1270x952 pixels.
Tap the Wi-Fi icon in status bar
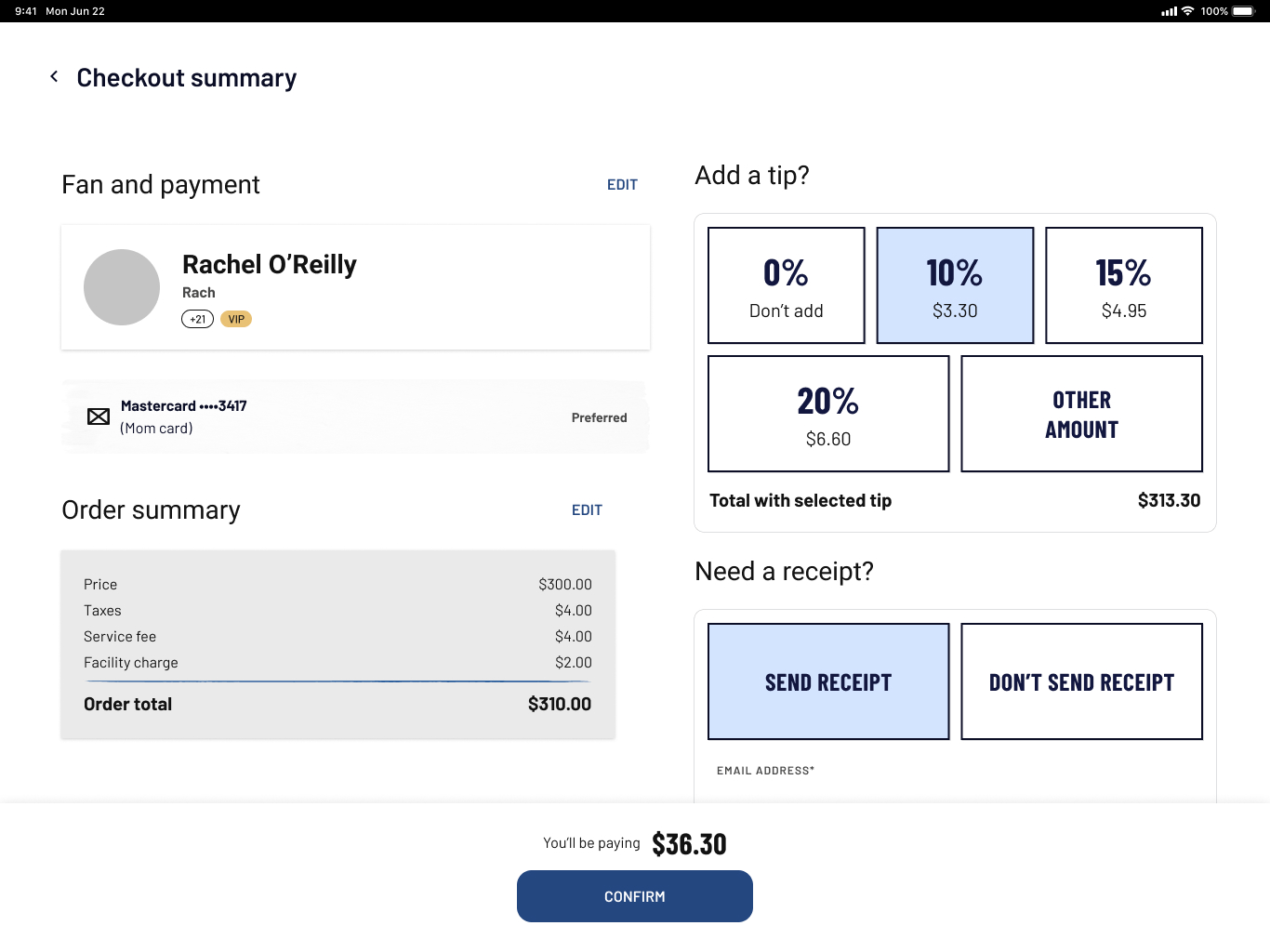tap(1187, 11)
